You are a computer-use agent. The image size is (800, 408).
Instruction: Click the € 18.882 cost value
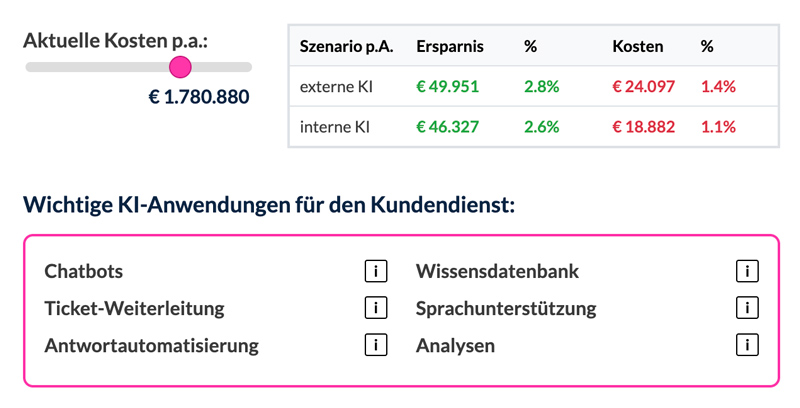[x=643, y=127]
